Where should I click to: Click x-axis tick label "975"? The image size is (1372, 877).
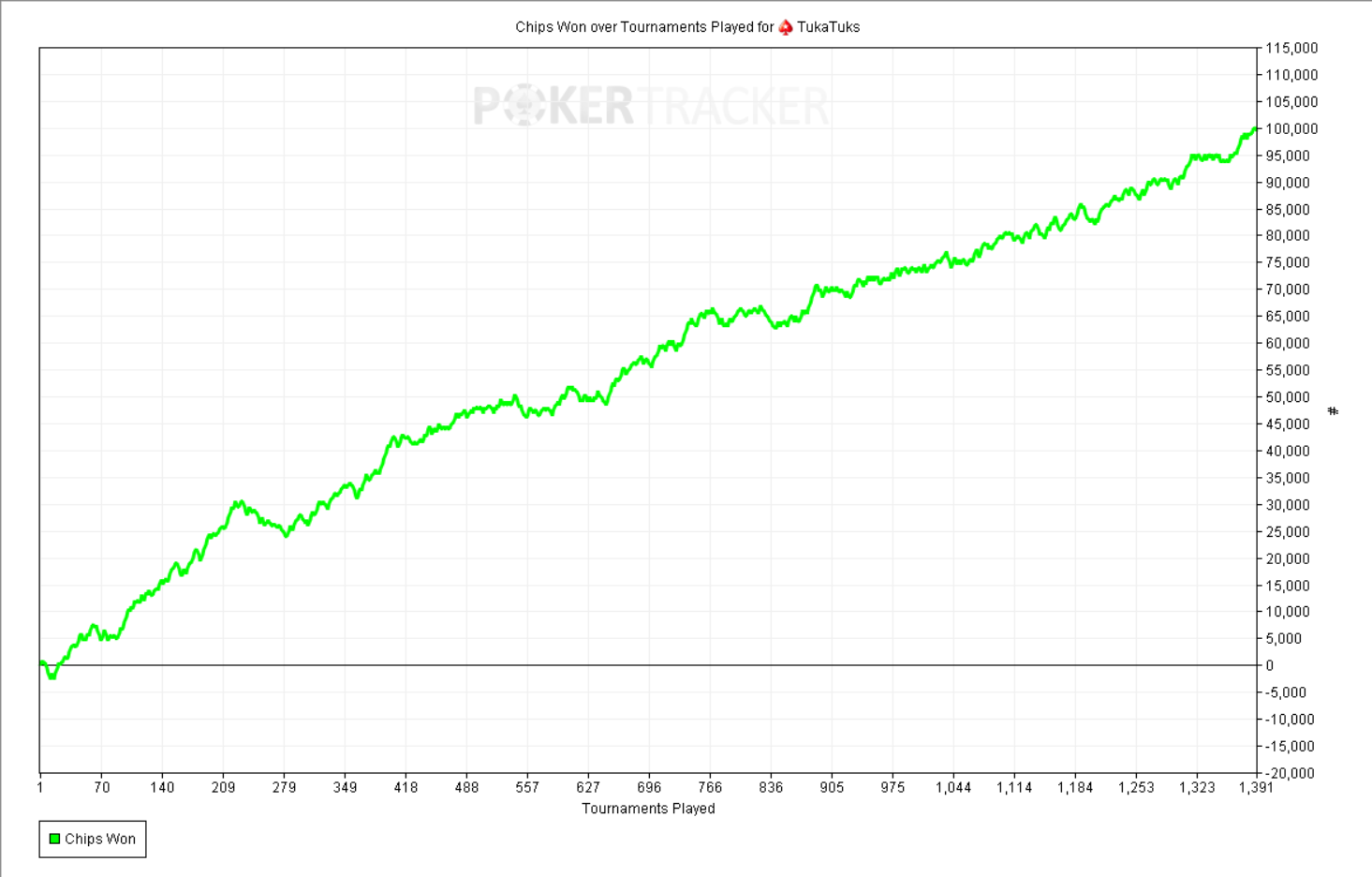[893, 787]
